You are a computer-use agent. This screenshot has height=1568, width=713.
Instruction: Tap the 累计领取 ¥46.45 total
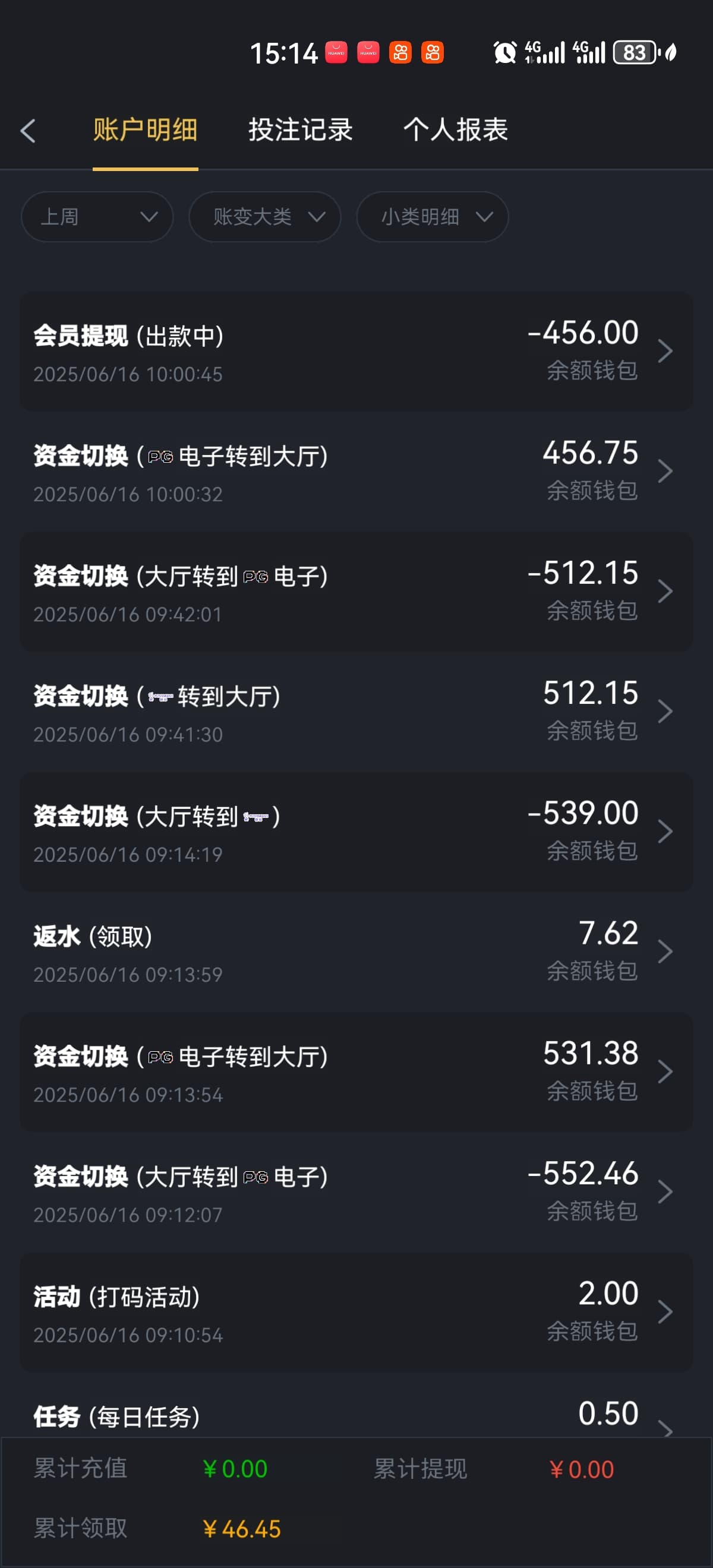(242, 1528)
